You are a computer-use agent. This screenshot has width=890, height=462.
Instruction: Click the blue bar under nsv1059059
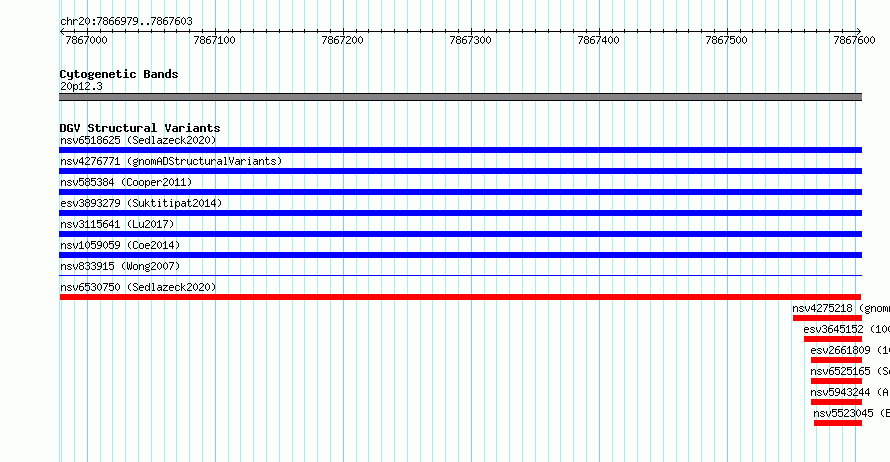click(x=460, y=255)
